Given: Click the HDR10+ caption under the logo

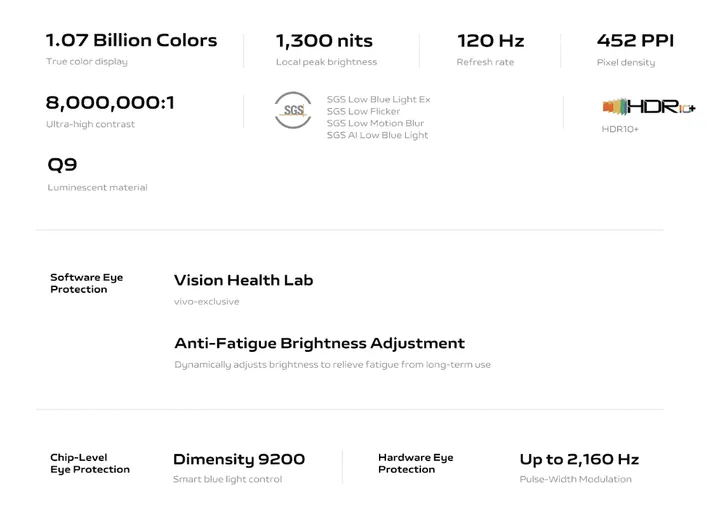Looking at the screenshot, I should [x=620, y=129].
